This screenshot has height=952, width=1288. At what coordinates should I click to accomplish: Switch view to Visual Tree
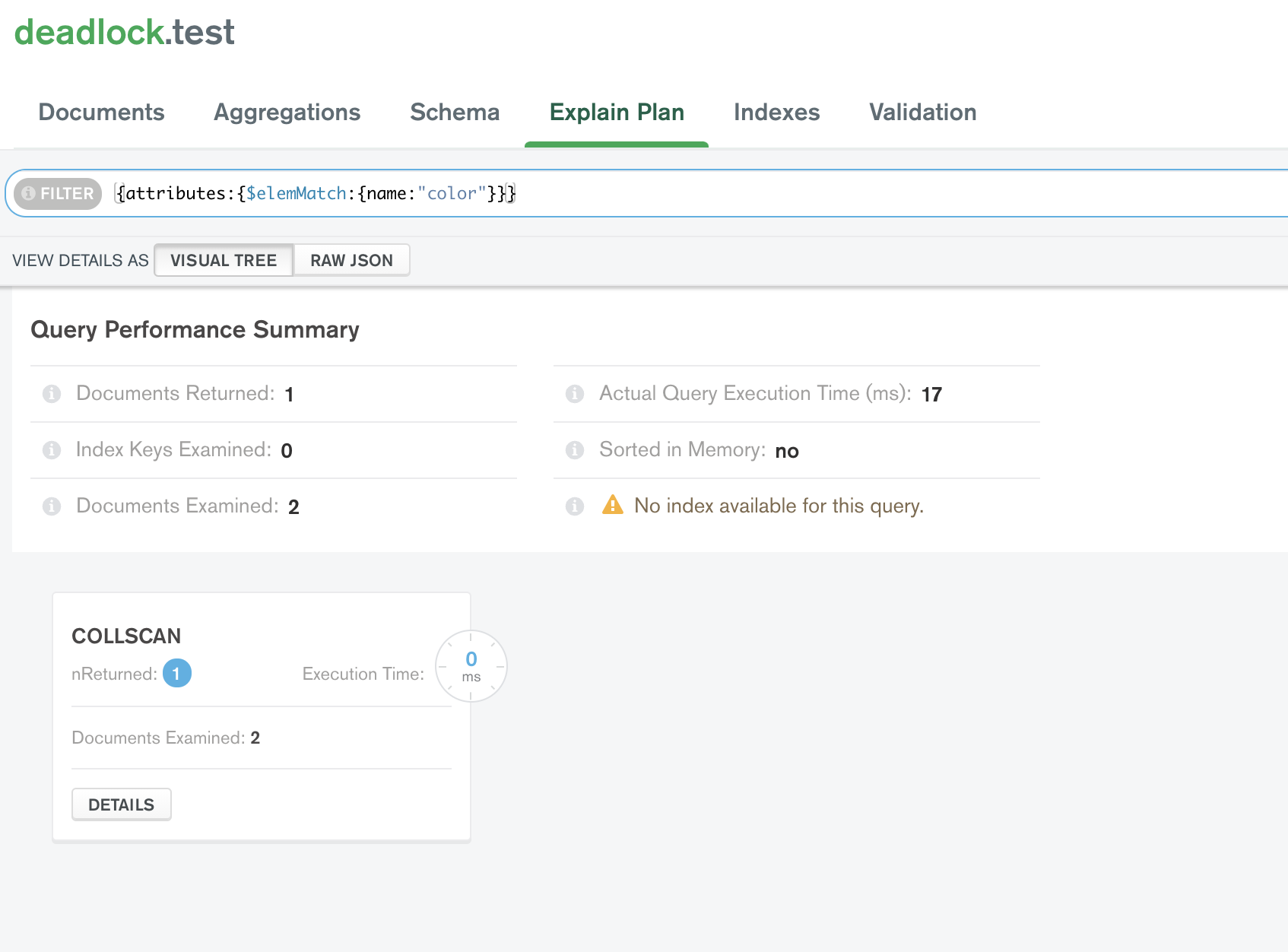point(224,261)
